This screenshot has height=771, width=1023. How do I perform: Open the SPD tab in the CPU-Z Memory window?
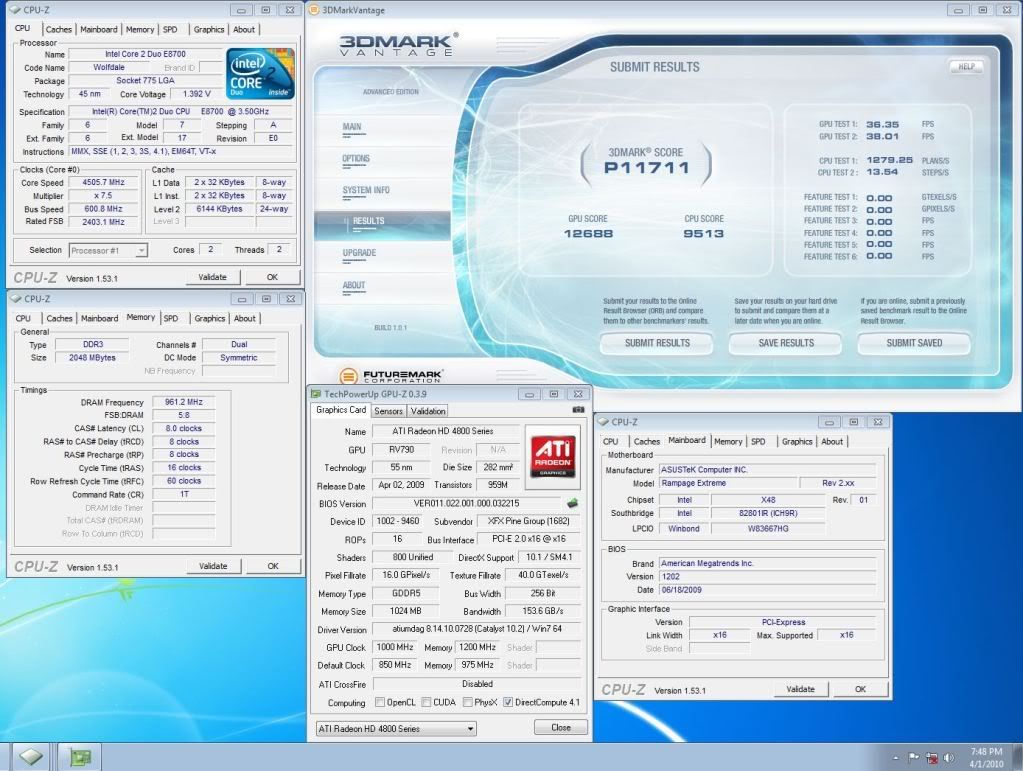click(x=171, y=318)
